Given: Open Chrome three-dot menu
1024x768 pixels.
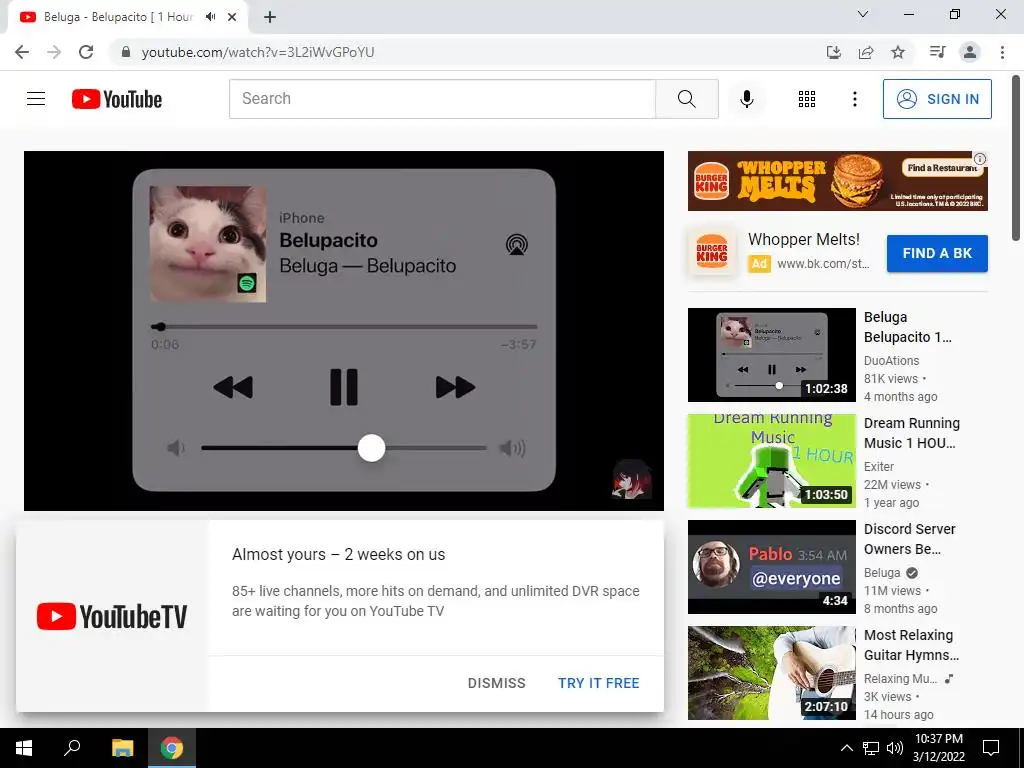Looking at the screenshot, I should coord(1002,52).
